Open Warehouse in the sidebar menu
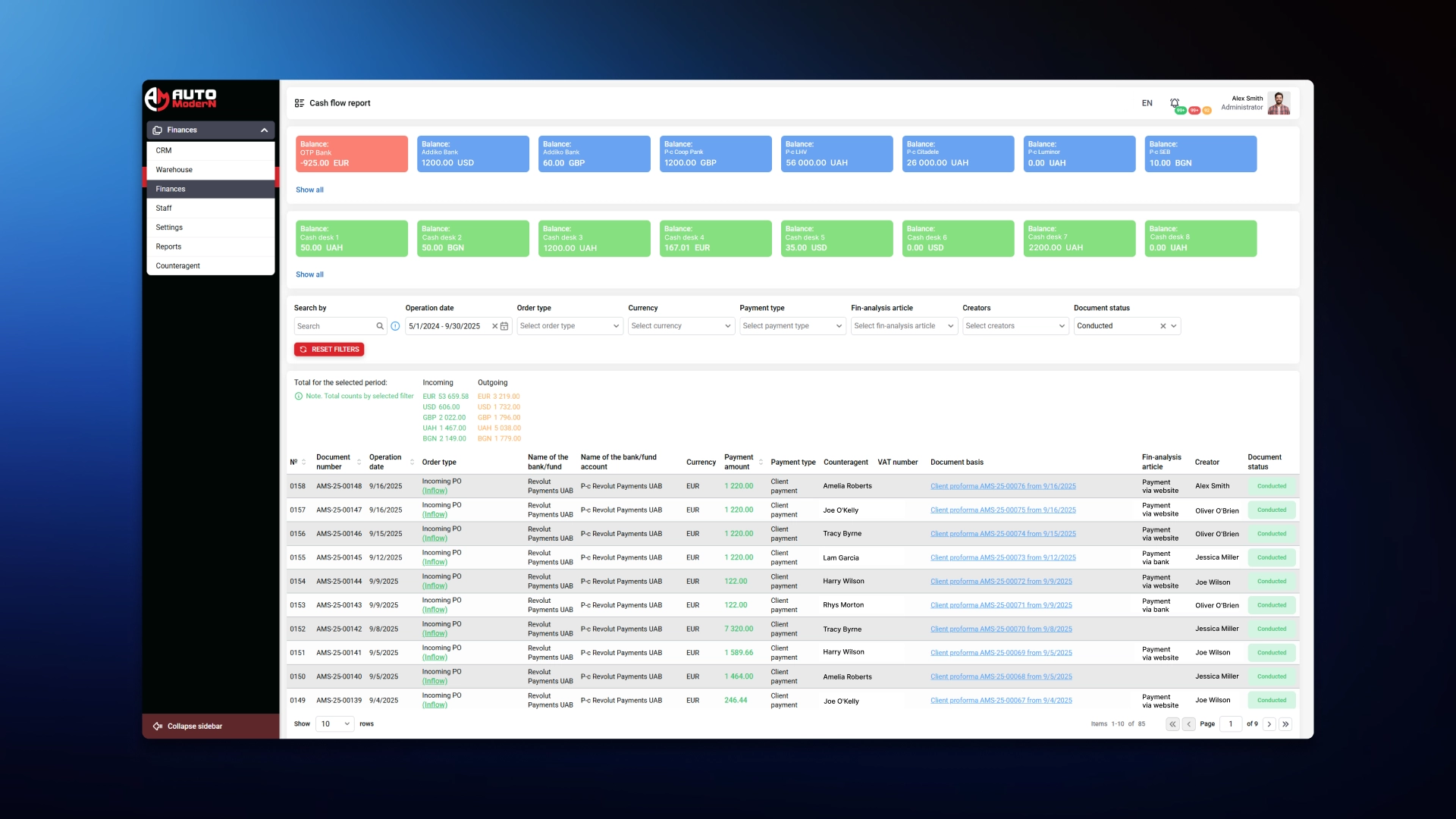Viewport: 1456px width, 819px height. coord(174,170)
